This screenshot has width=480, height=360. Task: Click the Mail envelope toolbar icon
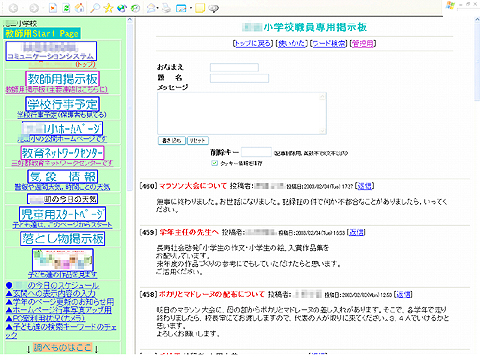pyautogui.click(x=152, y=8)
